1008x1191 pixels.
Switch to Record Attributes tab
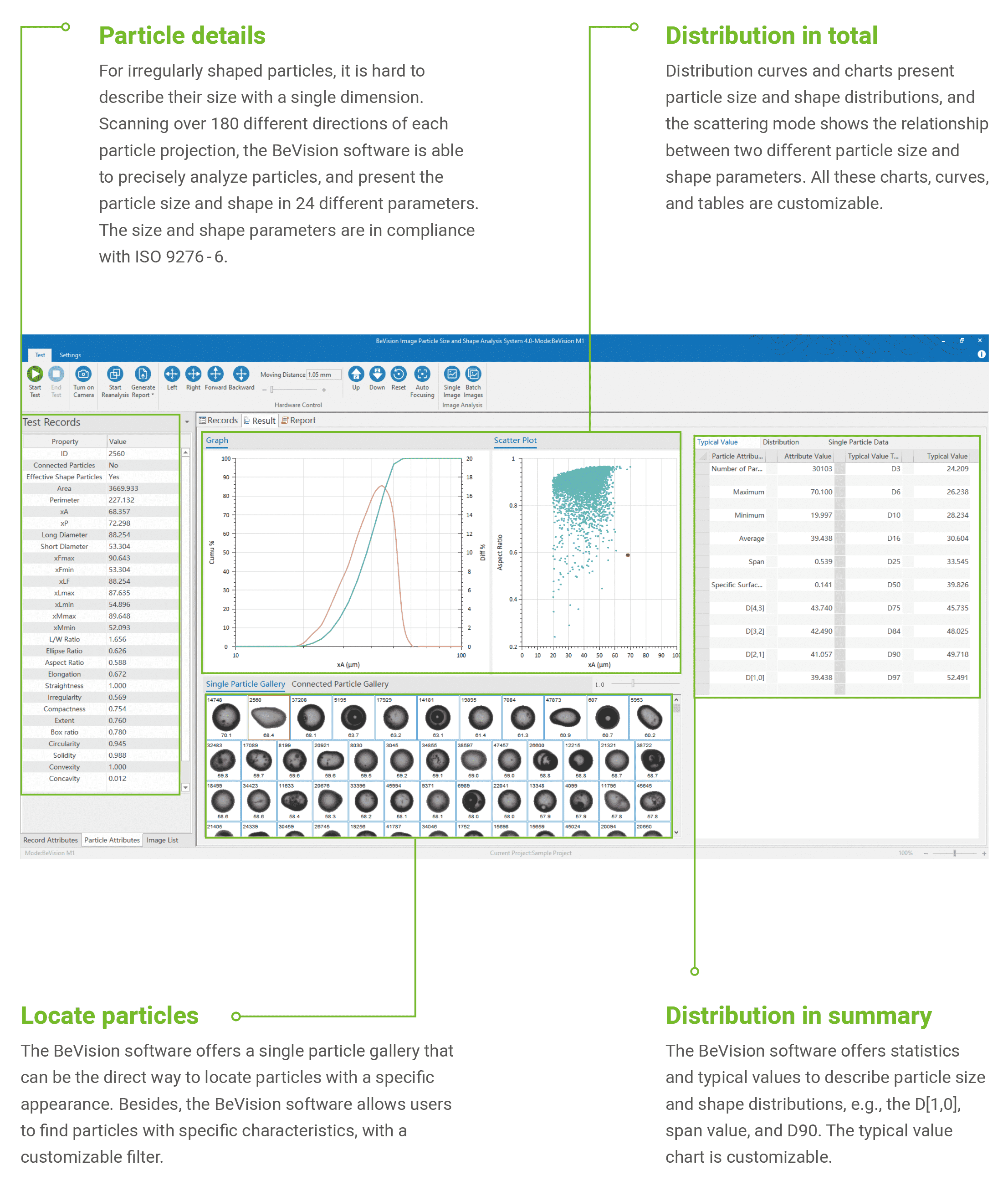click(x=50, y=840)
